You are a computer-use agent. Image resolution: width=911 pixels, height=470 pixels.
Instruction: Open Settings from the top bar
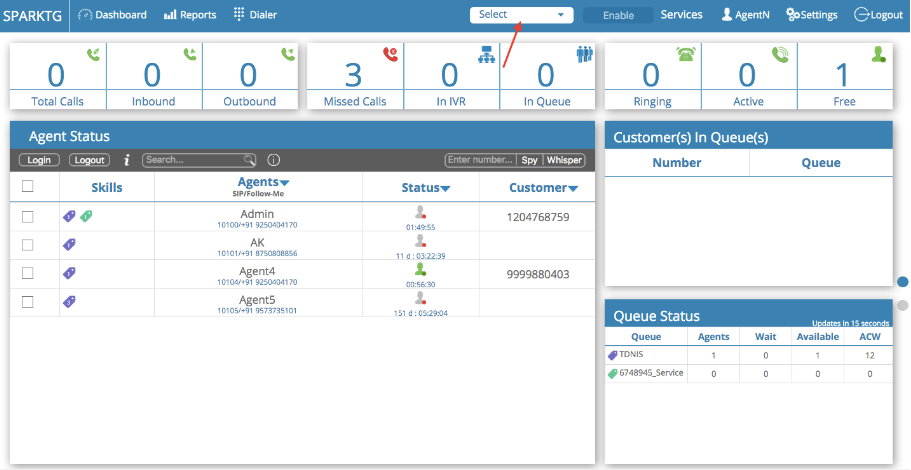(812, 15)
